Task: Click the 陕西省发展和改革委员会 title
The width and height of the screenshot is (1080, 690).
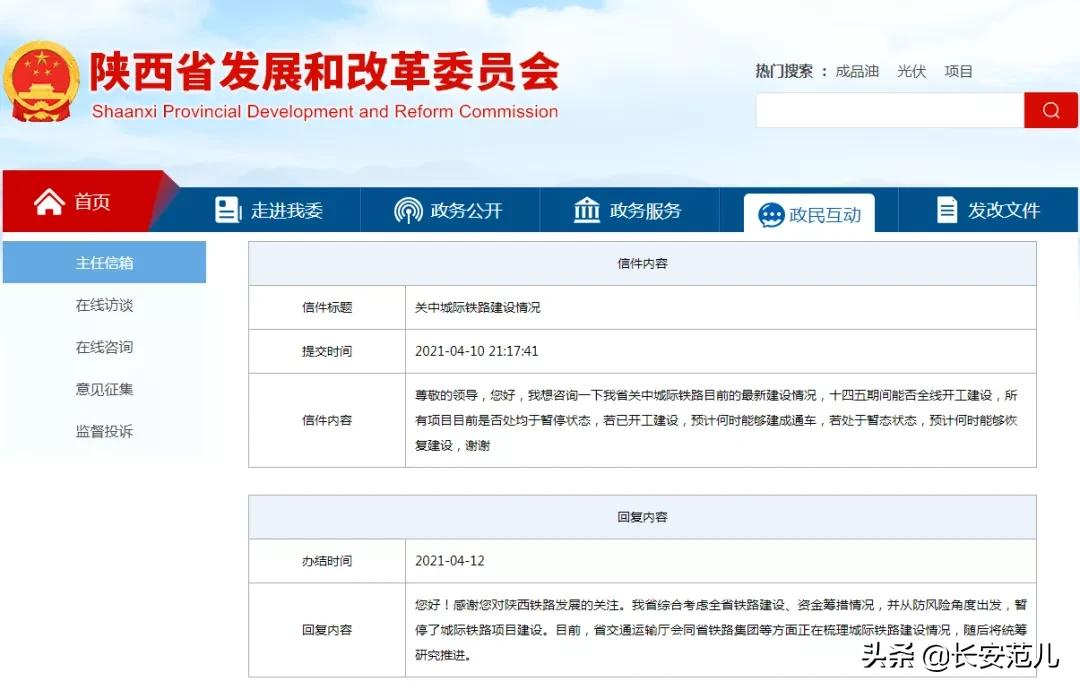Action: 324,72
